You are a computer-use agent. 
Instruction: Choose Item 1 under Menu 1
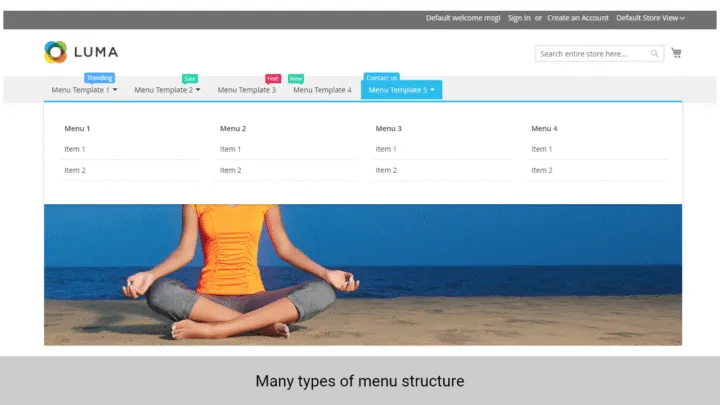click(75, 149)
